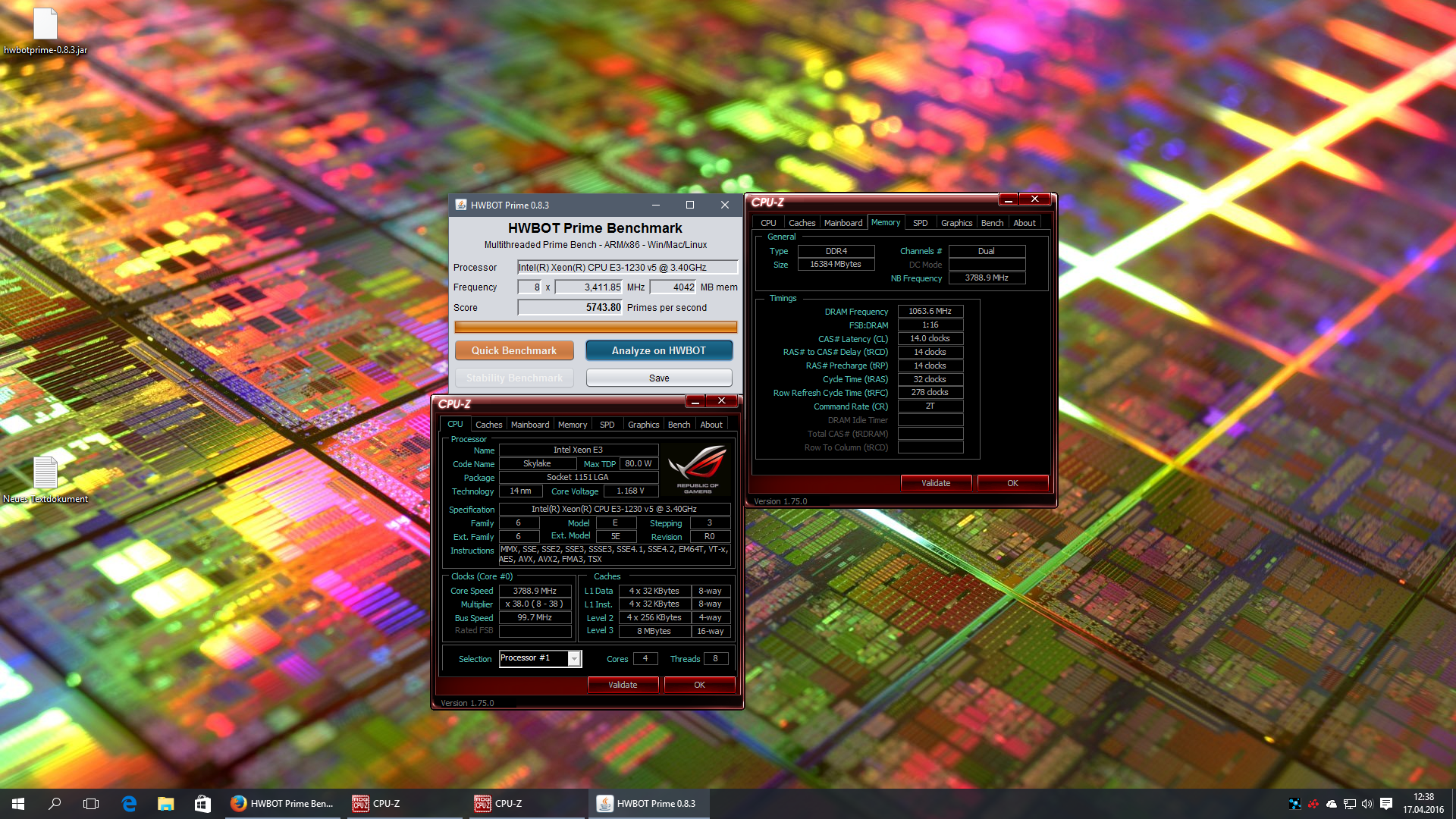Switch to first CPU-Z taskbar item
1456x819 pixels.
click(404, 803)
